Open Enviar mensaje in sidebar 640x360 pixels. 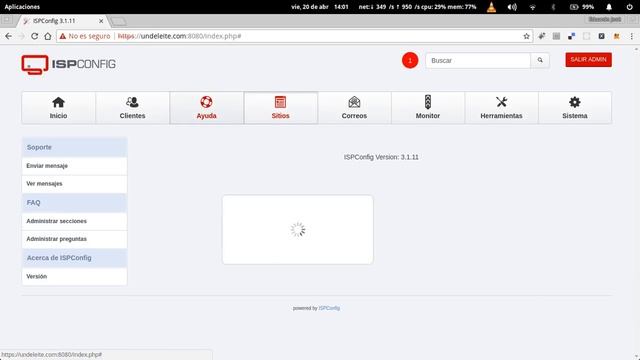point(74,166)
